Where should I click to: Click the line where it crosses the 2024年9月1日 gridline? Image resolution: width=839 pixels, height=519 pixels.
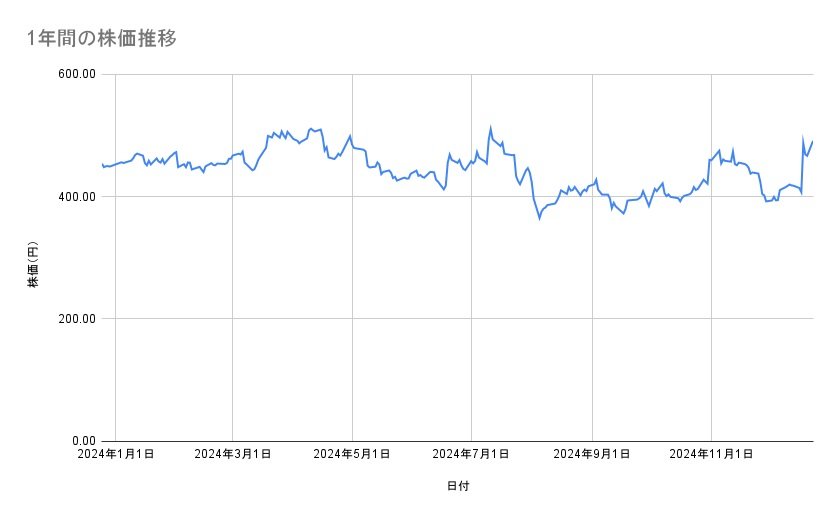click(x=594, y=184)
